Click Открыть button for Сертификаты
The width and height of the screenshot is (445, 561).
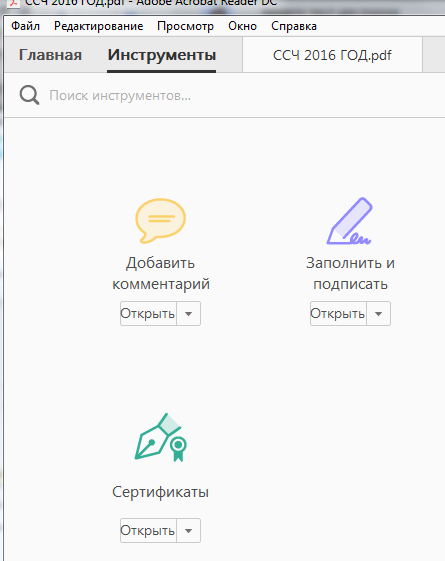click(x=148, y=531)
